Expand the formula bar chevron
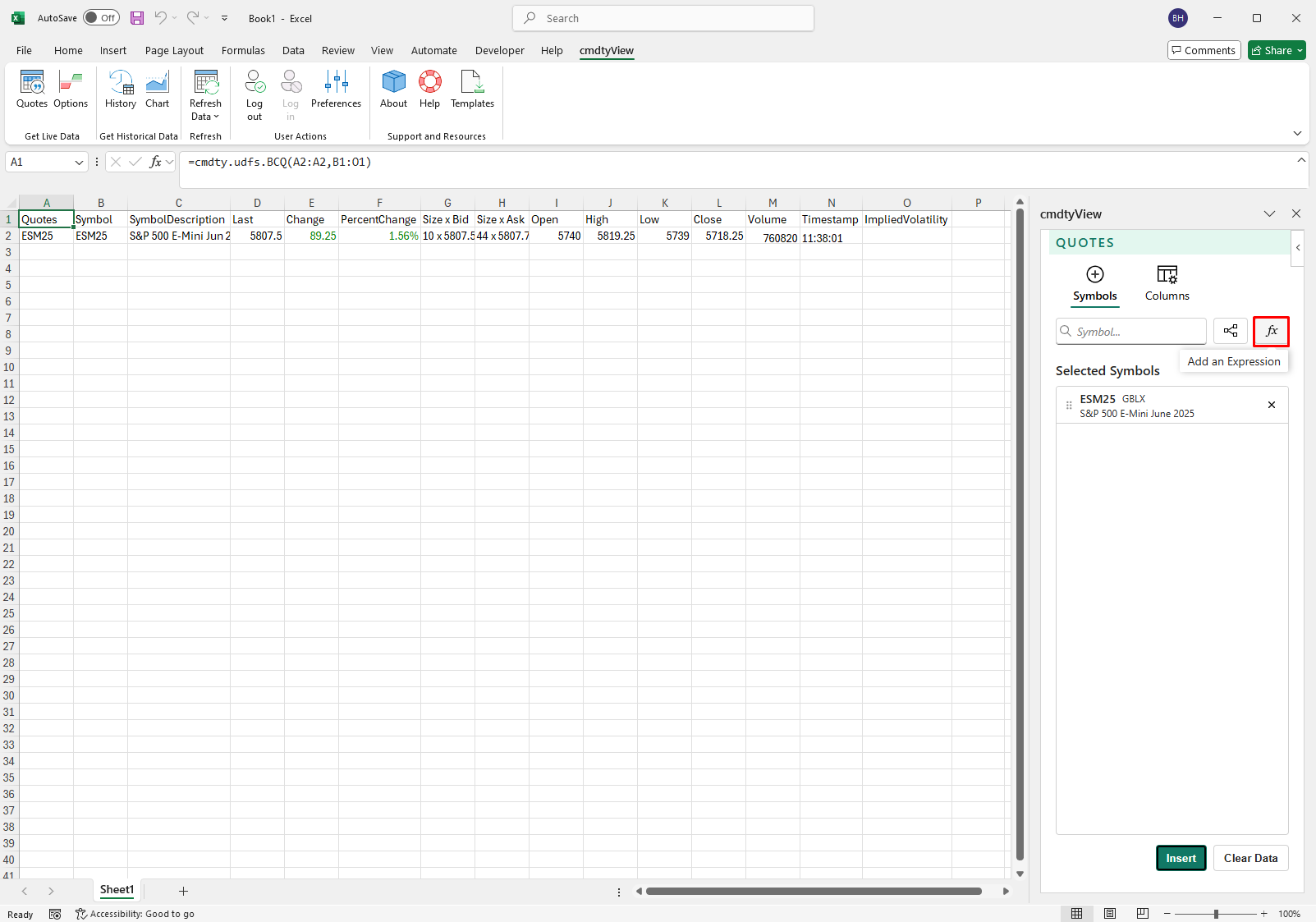The image size is (1316, 922). coord(1301,160)
